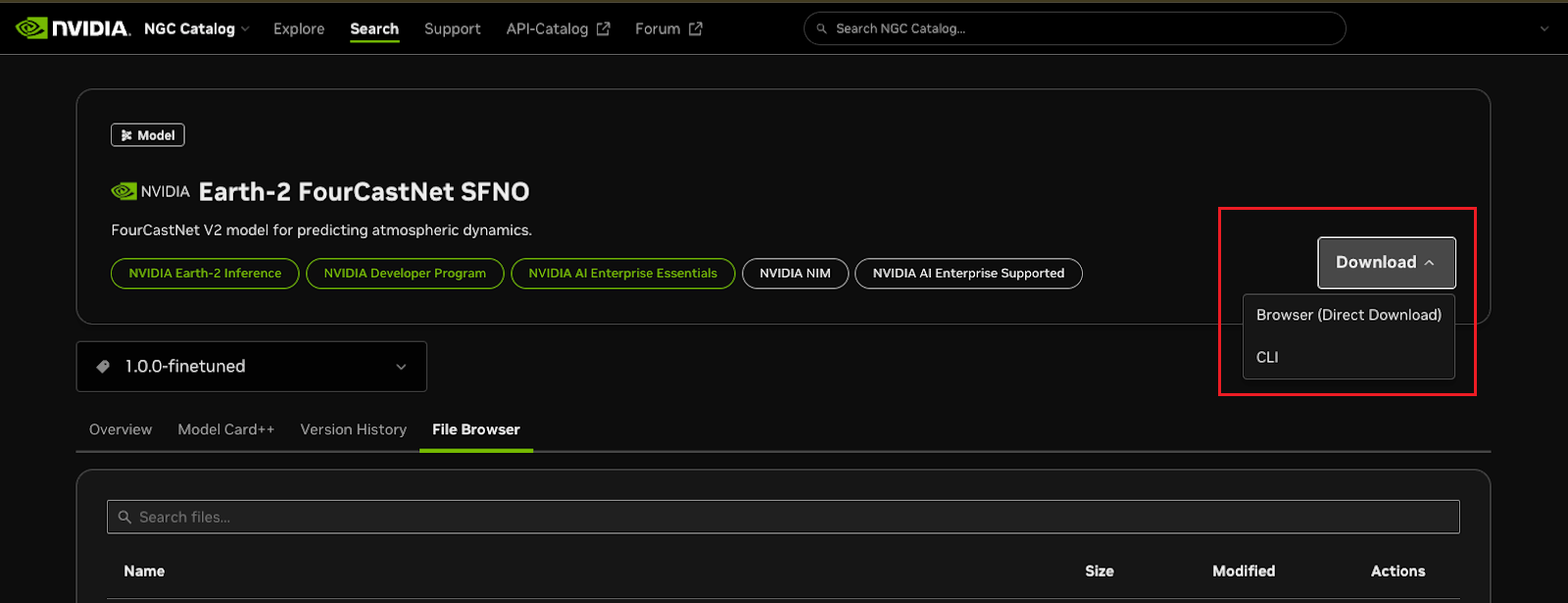The width and height of the screenshot is (1568, 603).
Task: Click the Earth-2 FourCastNet SFNO title
Action: click(x=364, y=191)
